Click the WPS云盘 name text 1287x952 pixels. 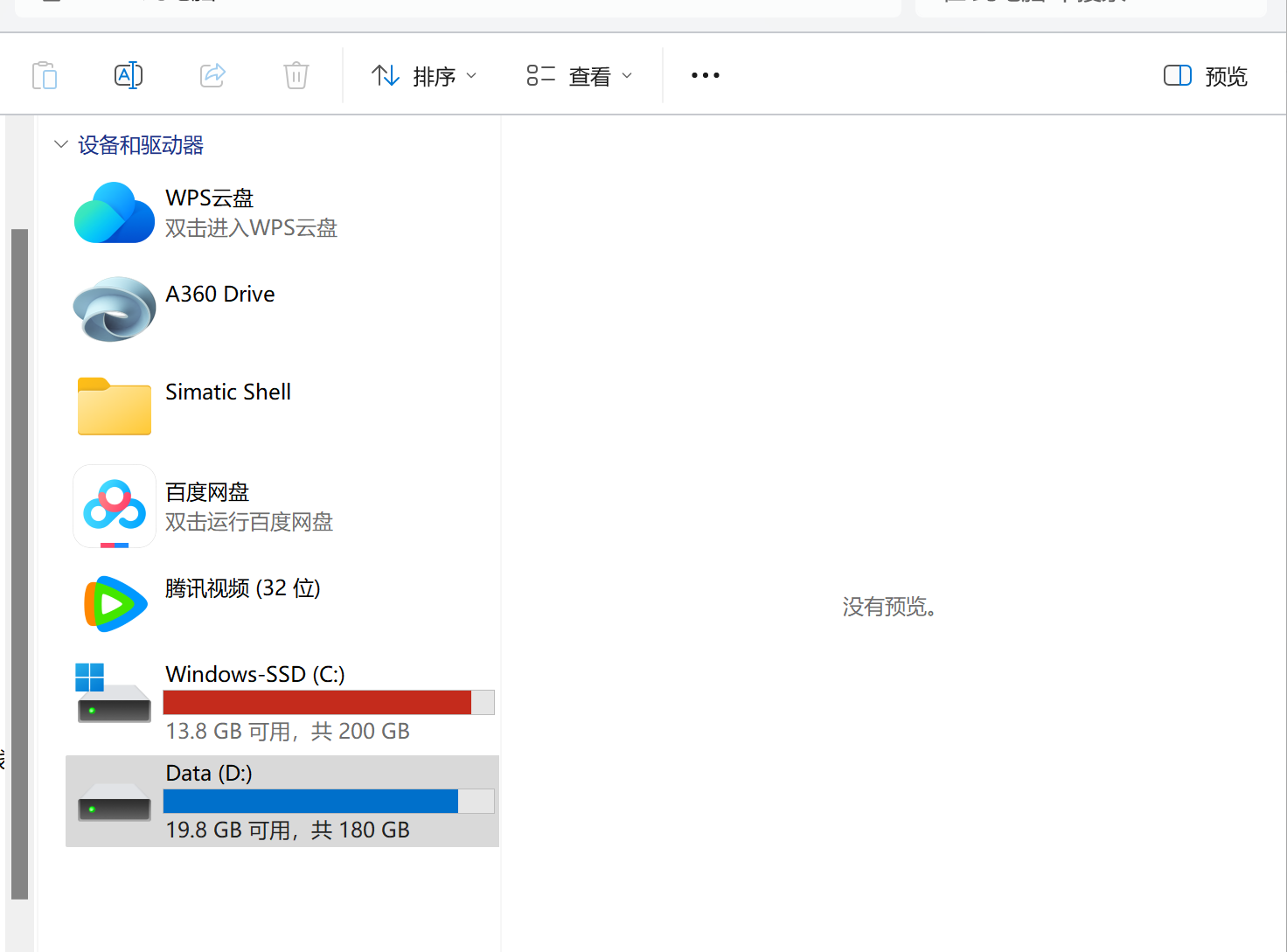point(210,198)
